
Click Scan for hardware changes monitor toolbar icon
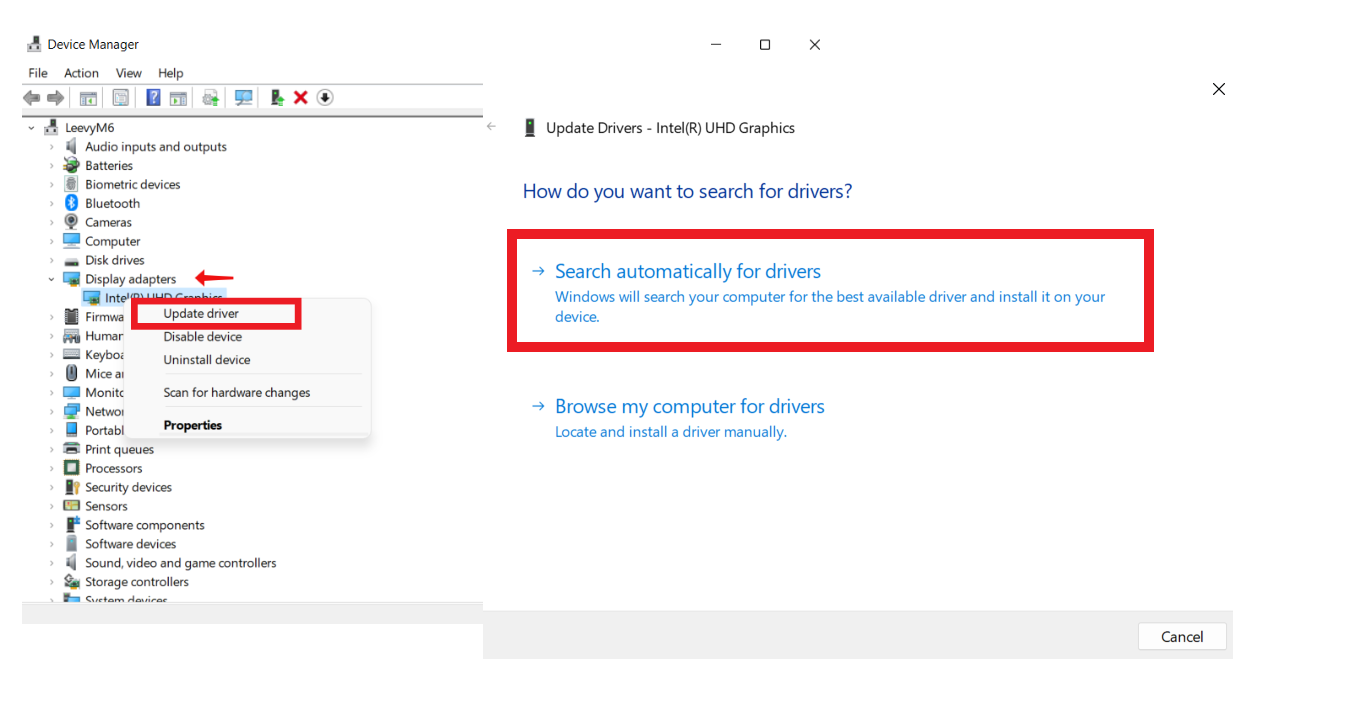(x=243, y=98)
